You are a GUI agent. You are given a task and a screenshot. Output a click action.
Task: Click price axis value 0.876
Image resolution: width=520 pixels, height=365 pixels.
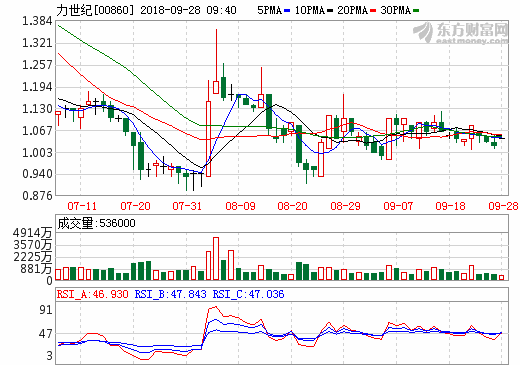point(37,195)
